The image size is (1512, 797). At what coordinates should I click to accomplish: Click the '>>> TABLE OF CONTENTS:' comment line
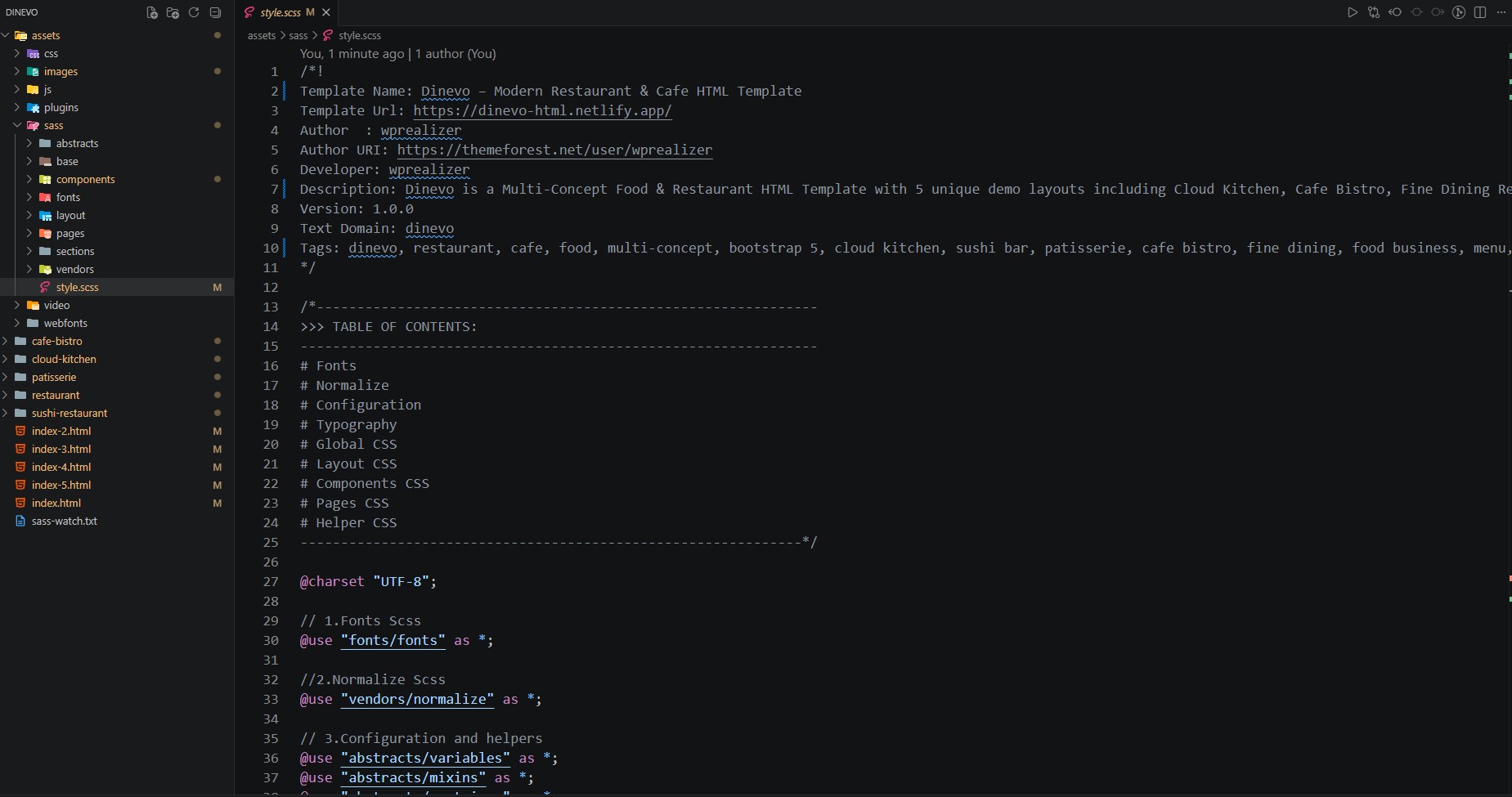pyautogui.click(x=388, y=326)
